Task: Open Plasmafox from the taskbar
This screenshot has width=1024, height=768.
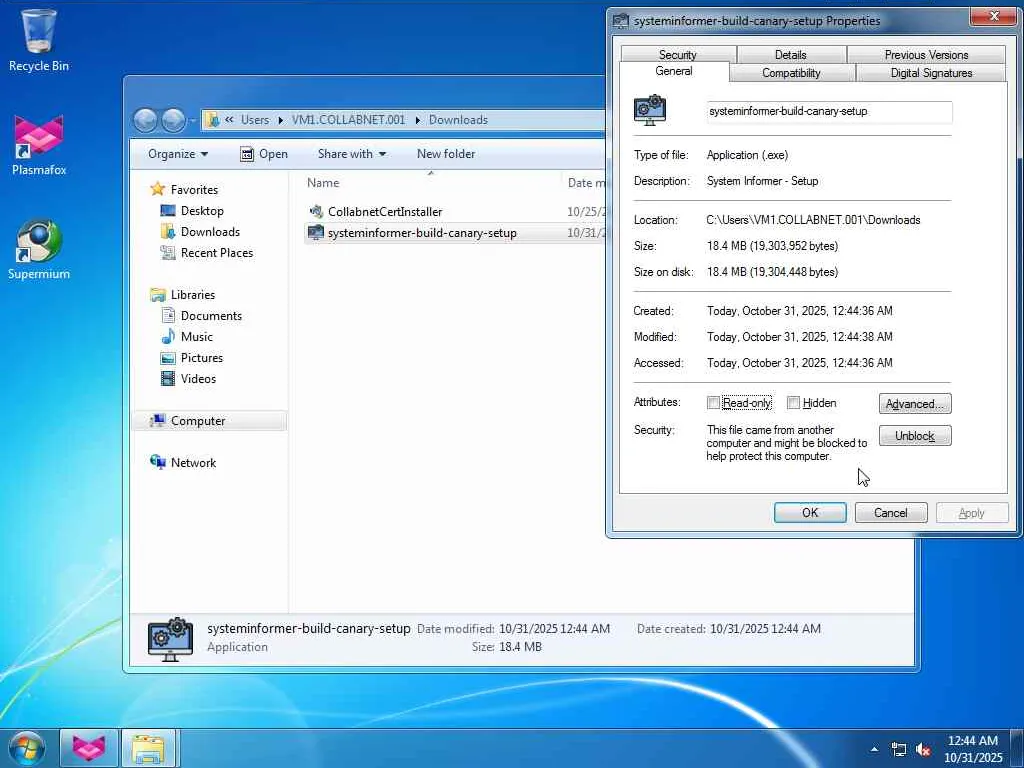Action: pyautogui.click(x=89, y=748)
